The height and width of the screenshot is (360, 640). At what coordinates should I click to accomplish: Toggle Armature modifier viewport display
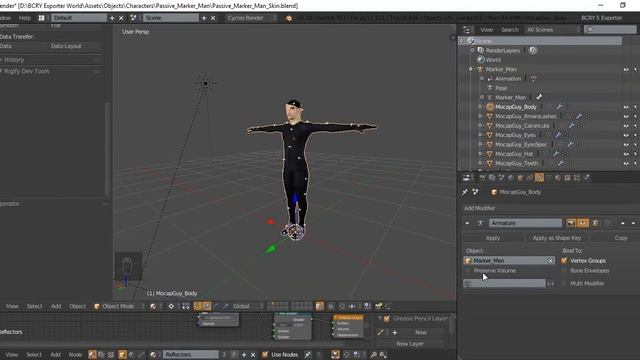582,223
